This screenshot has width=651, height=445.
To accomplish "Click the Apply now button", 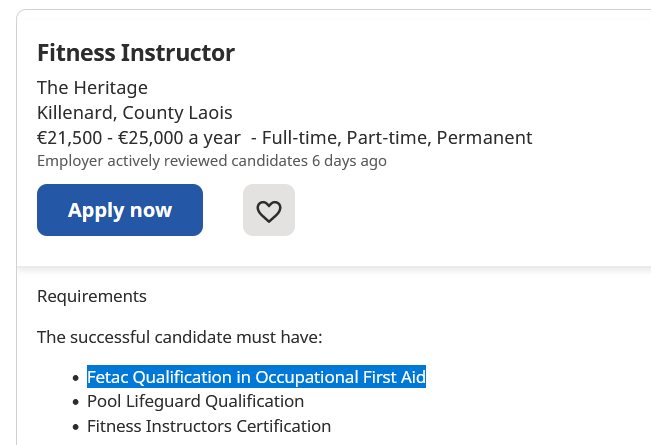I will pyautogui.click(x=120, y=210).
